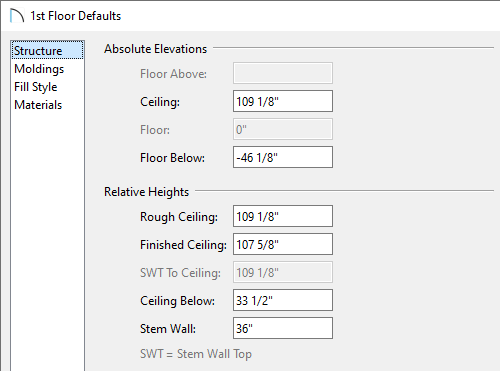
Task: Go to the Materials panel
Action: tap(38, 105)
